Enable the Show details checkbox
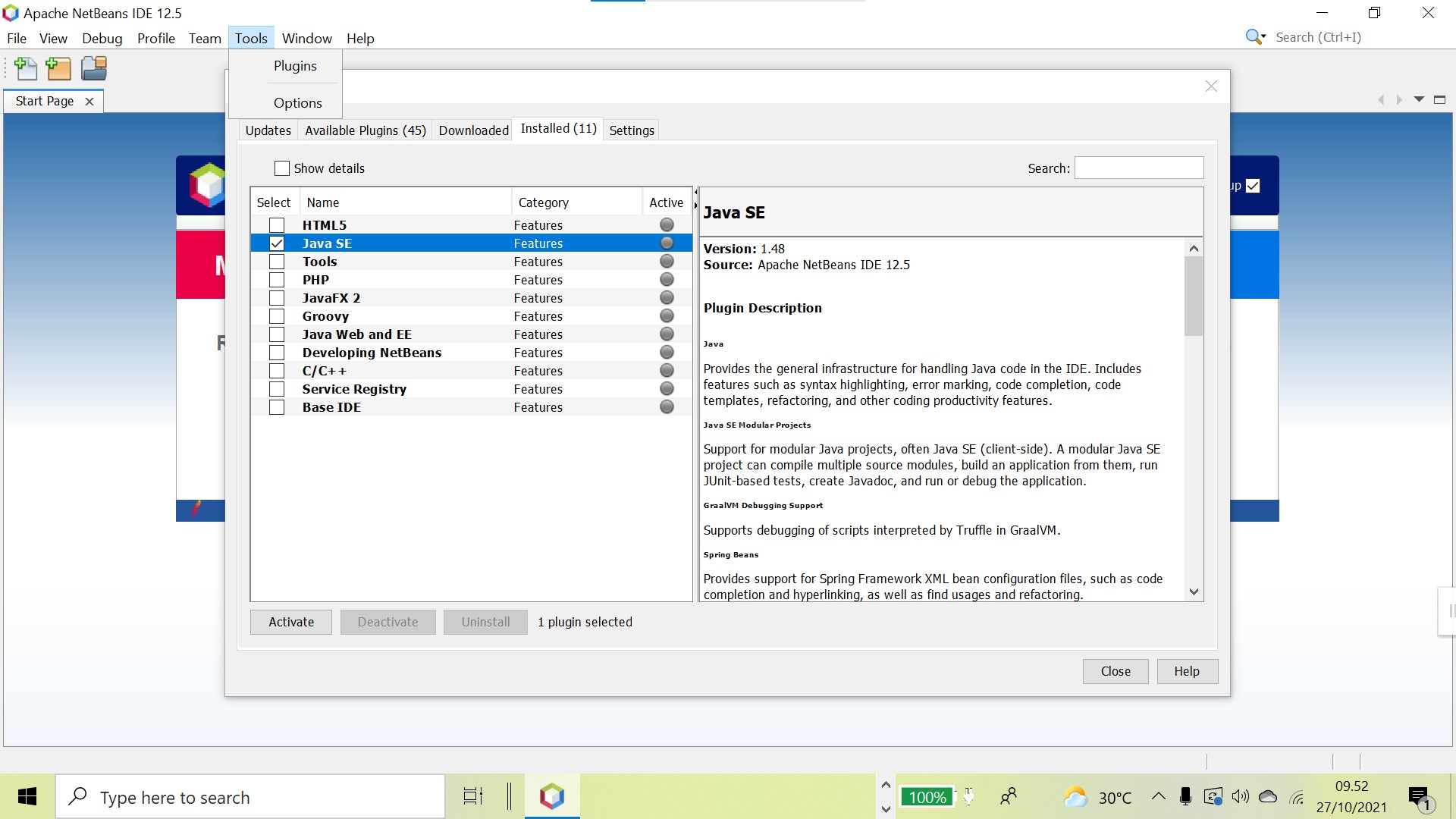This screenshot has width=1456, height=819. click(x=281, y=168)
